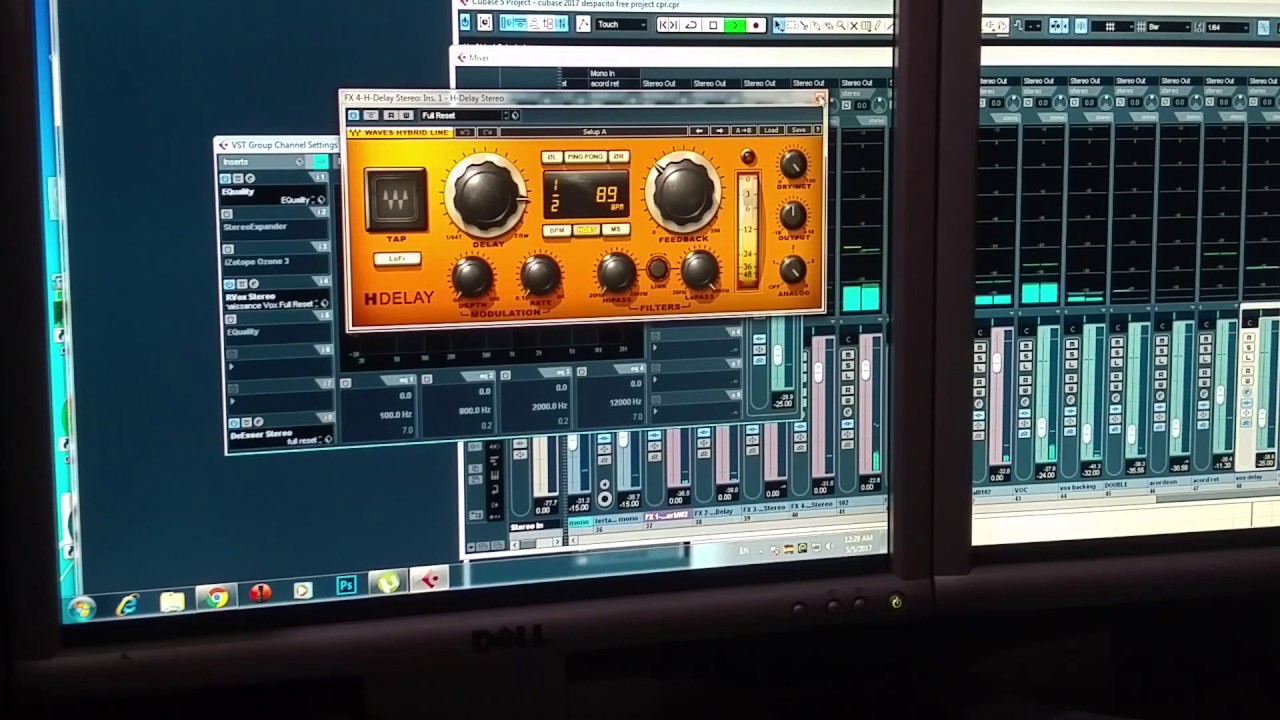Open Waves help question mark button
The height and width of the screenshot is (720, 1280).
coord(817,130)
